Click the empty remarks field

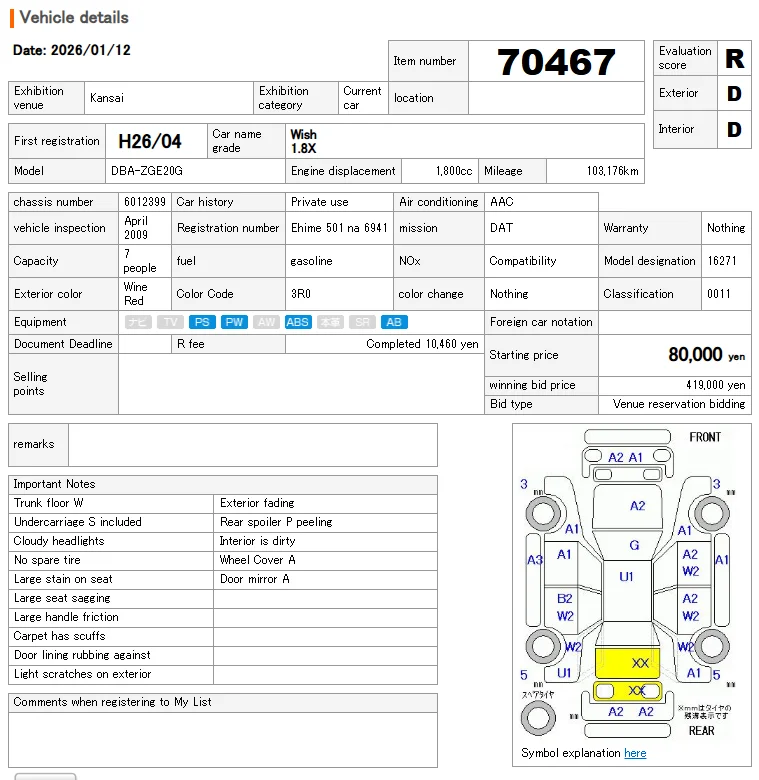pos(253,445)
